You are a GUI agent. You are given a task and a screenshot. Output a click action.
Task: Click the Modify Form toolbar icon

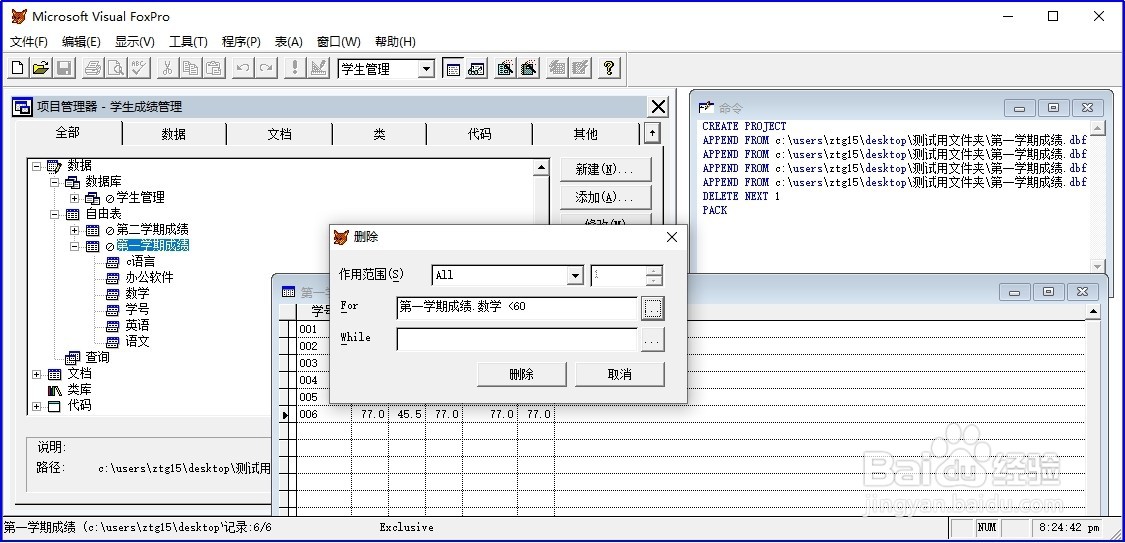click(x=318, y=68)
